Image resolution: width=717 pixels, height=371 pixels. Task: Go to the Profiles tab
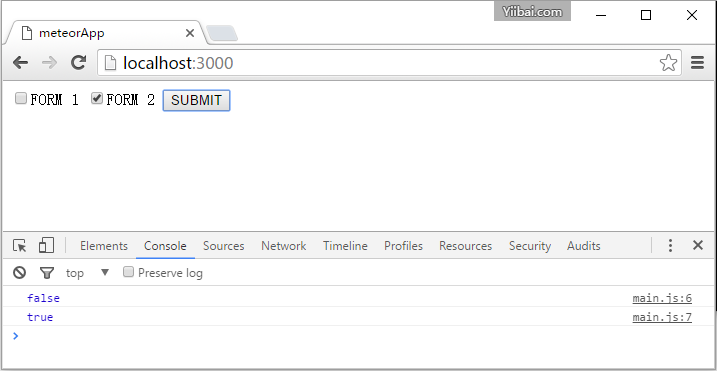pyautogui.click(x=403, y=246)
